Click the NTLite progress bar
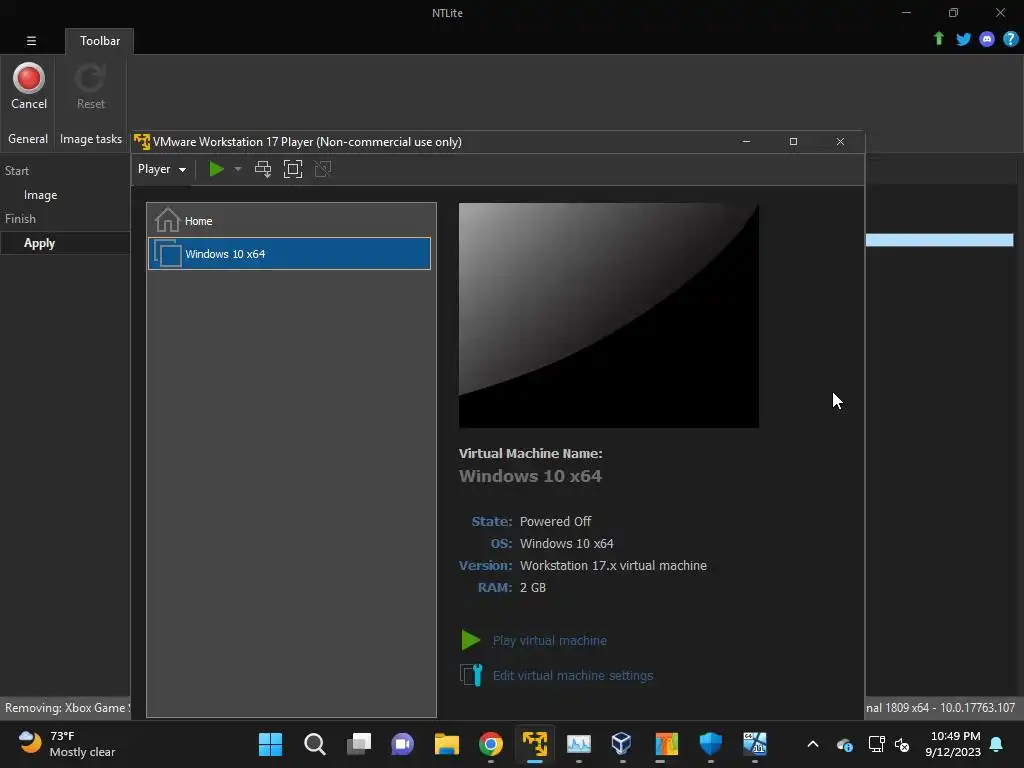The width and height of the screenshot is (1024, 768). click(x=939, y=240)
